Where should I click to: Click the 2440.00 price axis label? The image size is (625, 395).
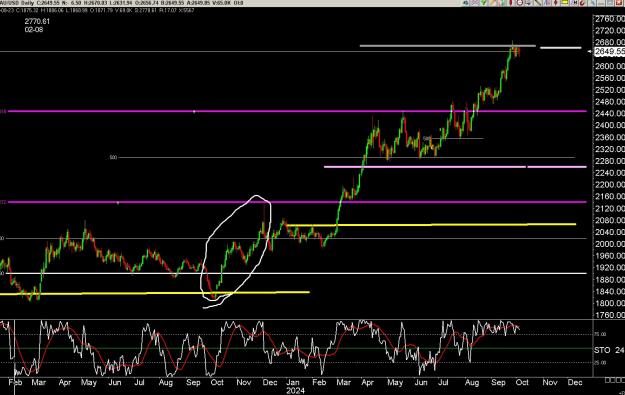point(609,114)
